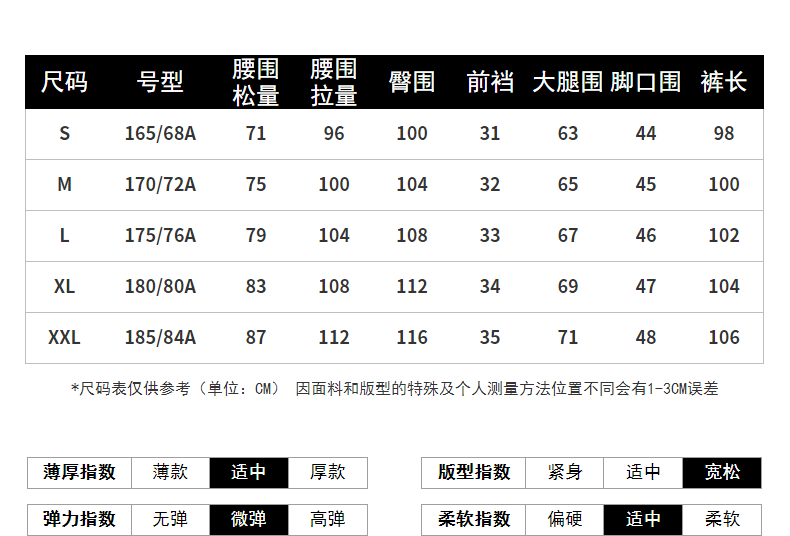The height and width of the screenshot is (536, 790).
Task: Select highlighted 适中 in the 薄厚指数 scale
Action: point(249,473)
